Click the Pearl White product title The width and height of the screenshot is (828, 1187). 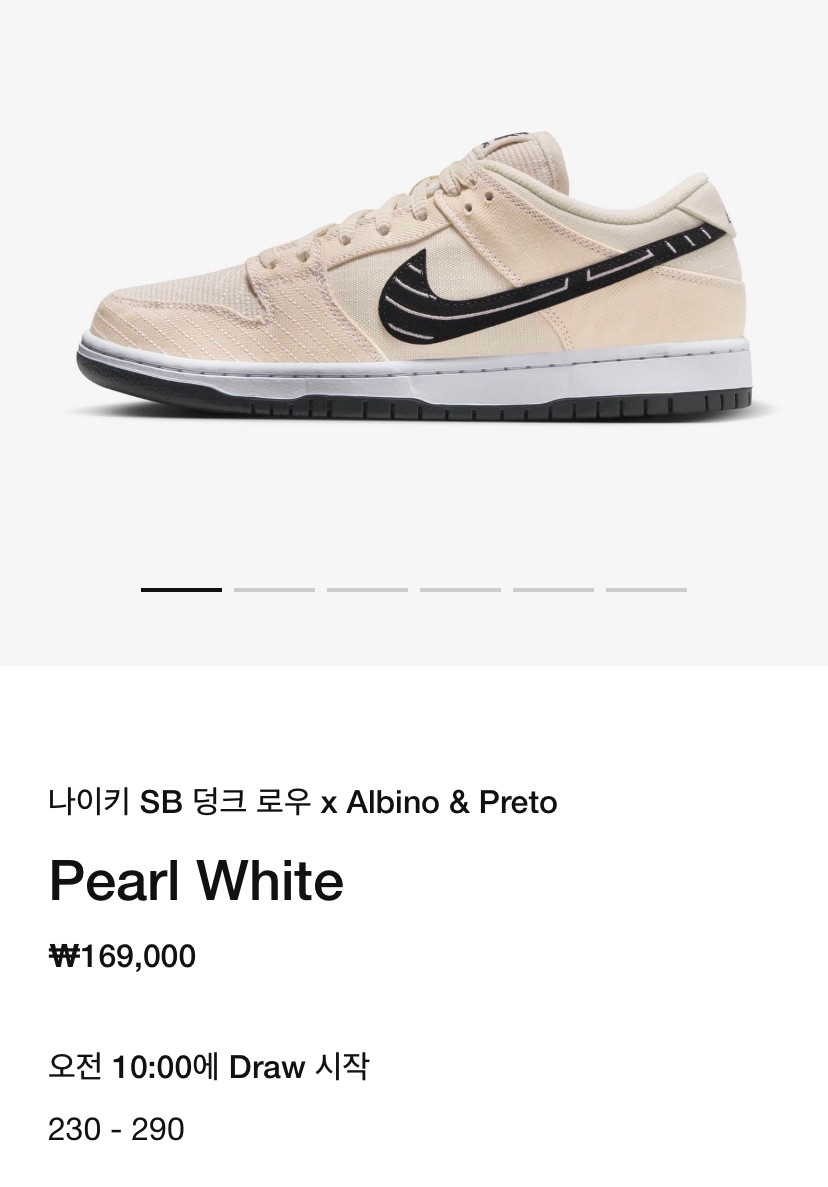[x=196, y=881]
